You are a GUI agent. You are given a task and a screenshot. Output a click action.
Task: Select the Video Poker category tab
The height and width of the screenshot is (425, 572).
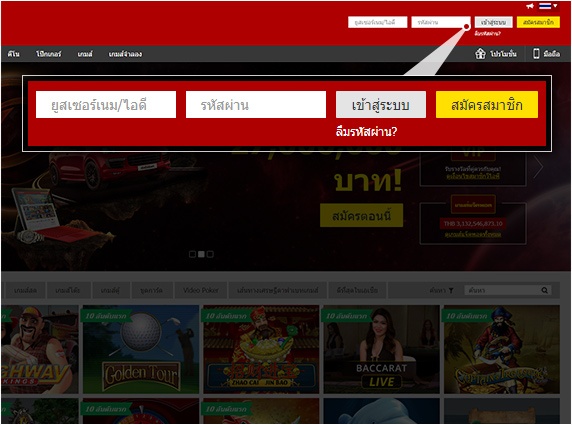click(201, 290)
